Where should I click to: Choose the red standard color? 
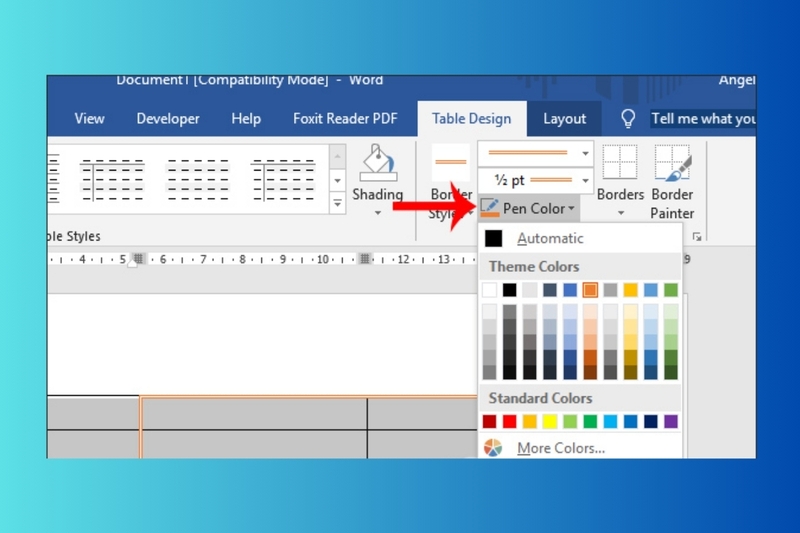(509, 421)
